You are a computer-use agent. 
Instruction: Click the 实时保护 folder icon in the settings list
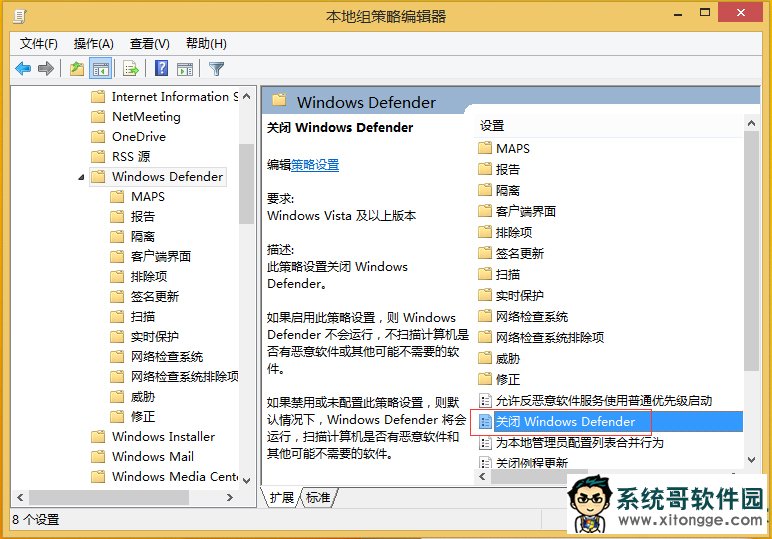click(485, 295)
